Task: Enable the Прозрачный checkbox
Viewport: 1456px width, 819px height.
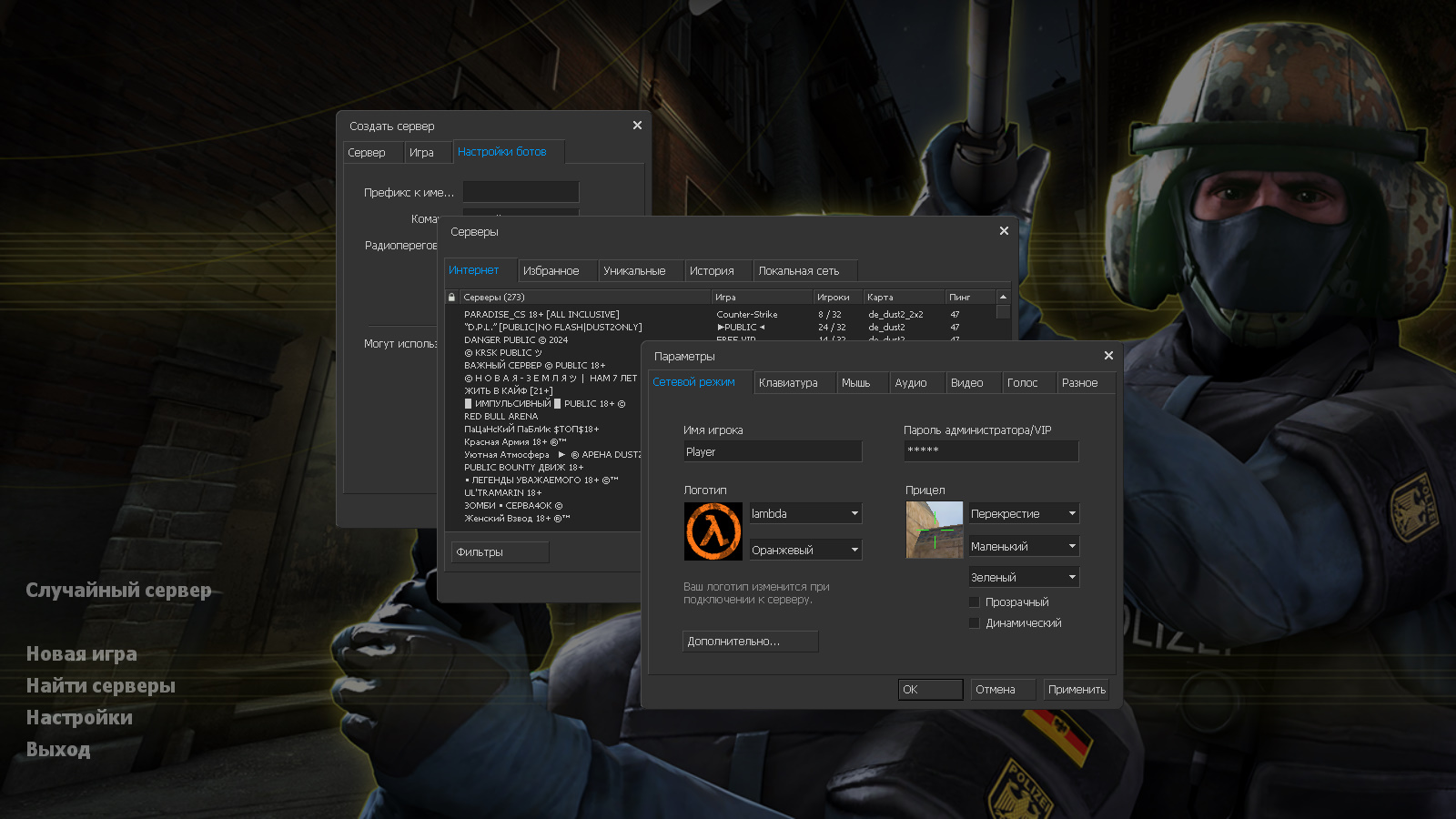Action: point(974,602)
